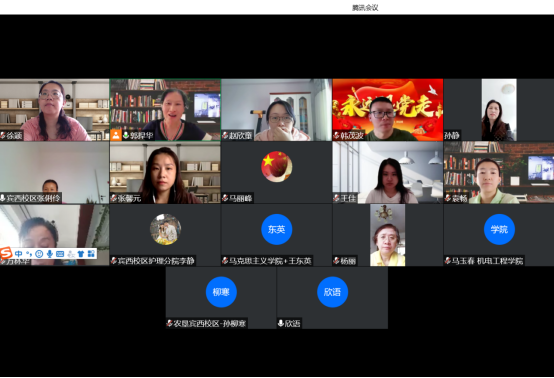Click the microphone icon beside 欣语
Screen dimensions: 554x378
point(281,323)
